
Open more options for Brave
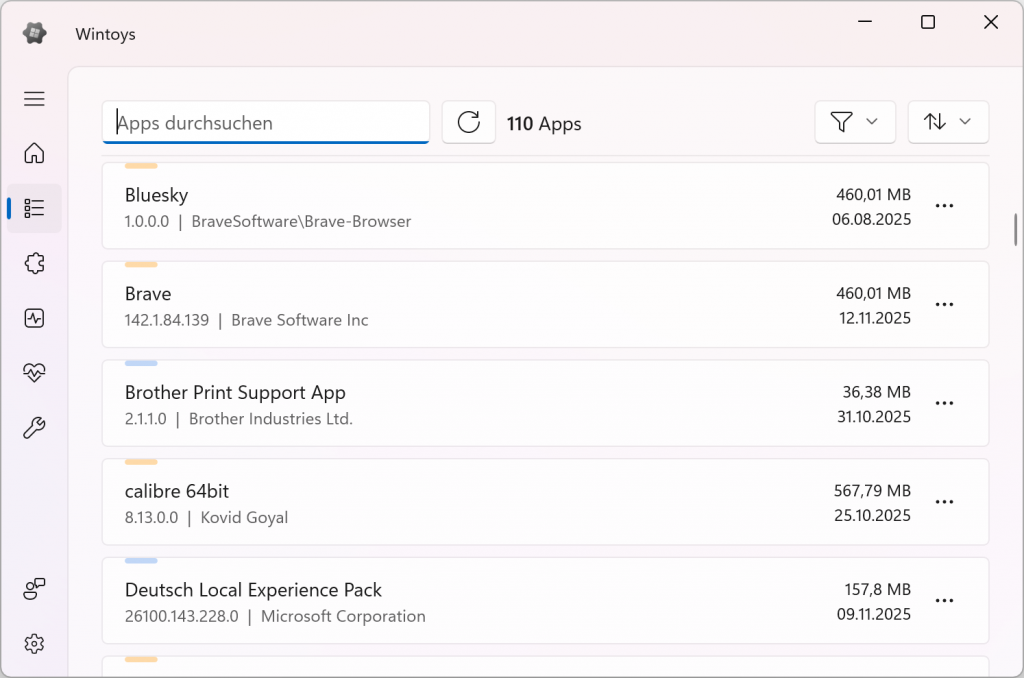944,304
